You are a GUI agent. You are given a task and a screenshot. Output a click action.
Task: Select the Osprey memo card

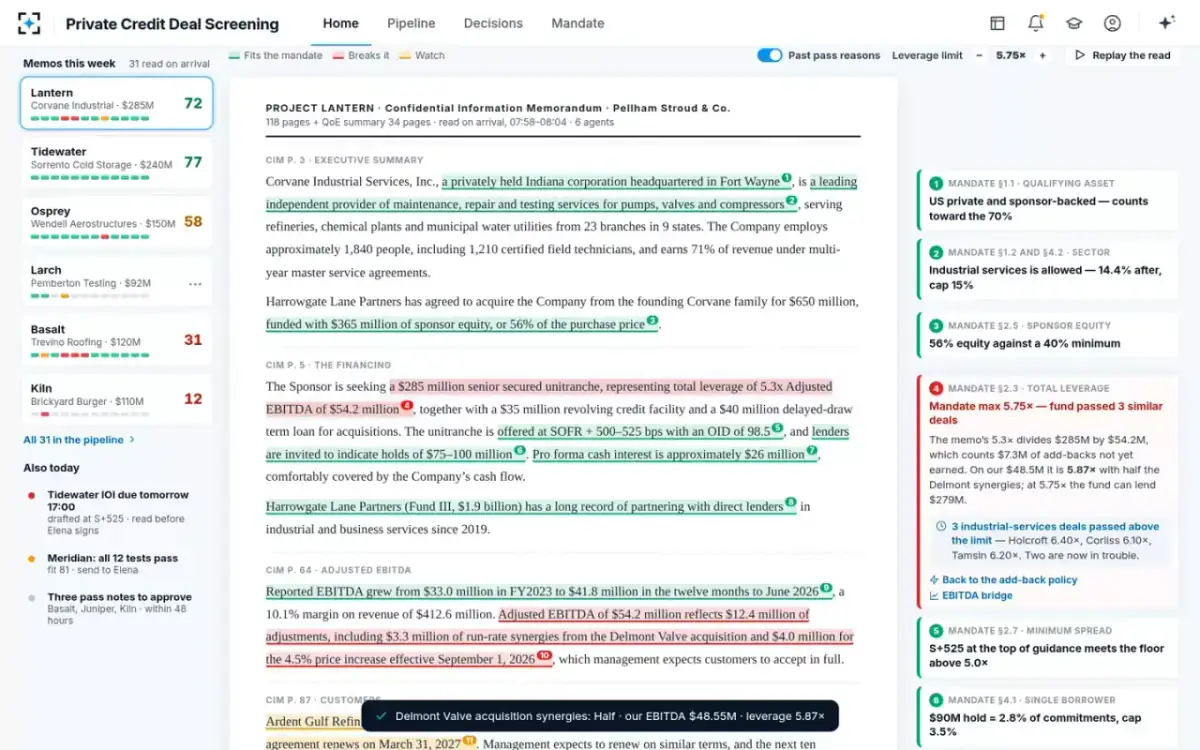coord(116,221)
